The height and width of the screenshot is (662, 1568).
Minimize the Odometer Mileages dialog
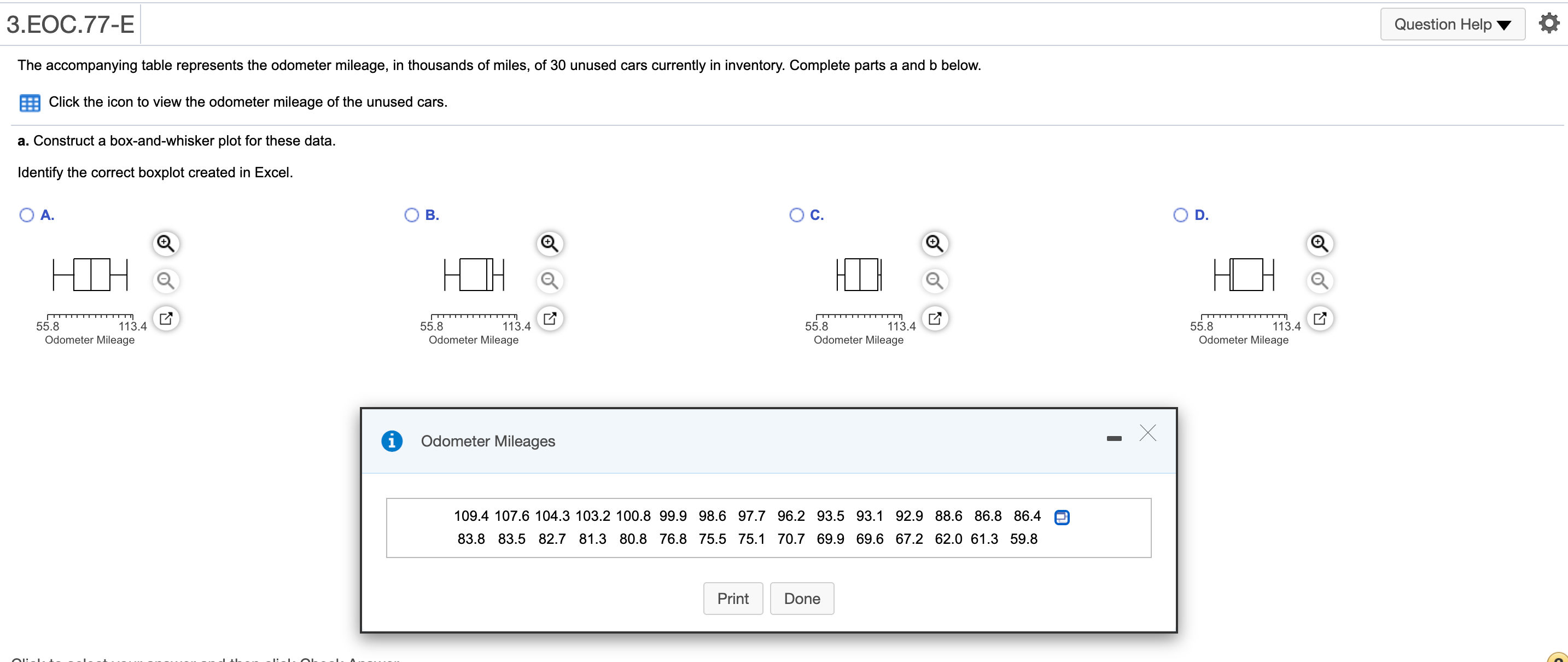coord(1114,438)
